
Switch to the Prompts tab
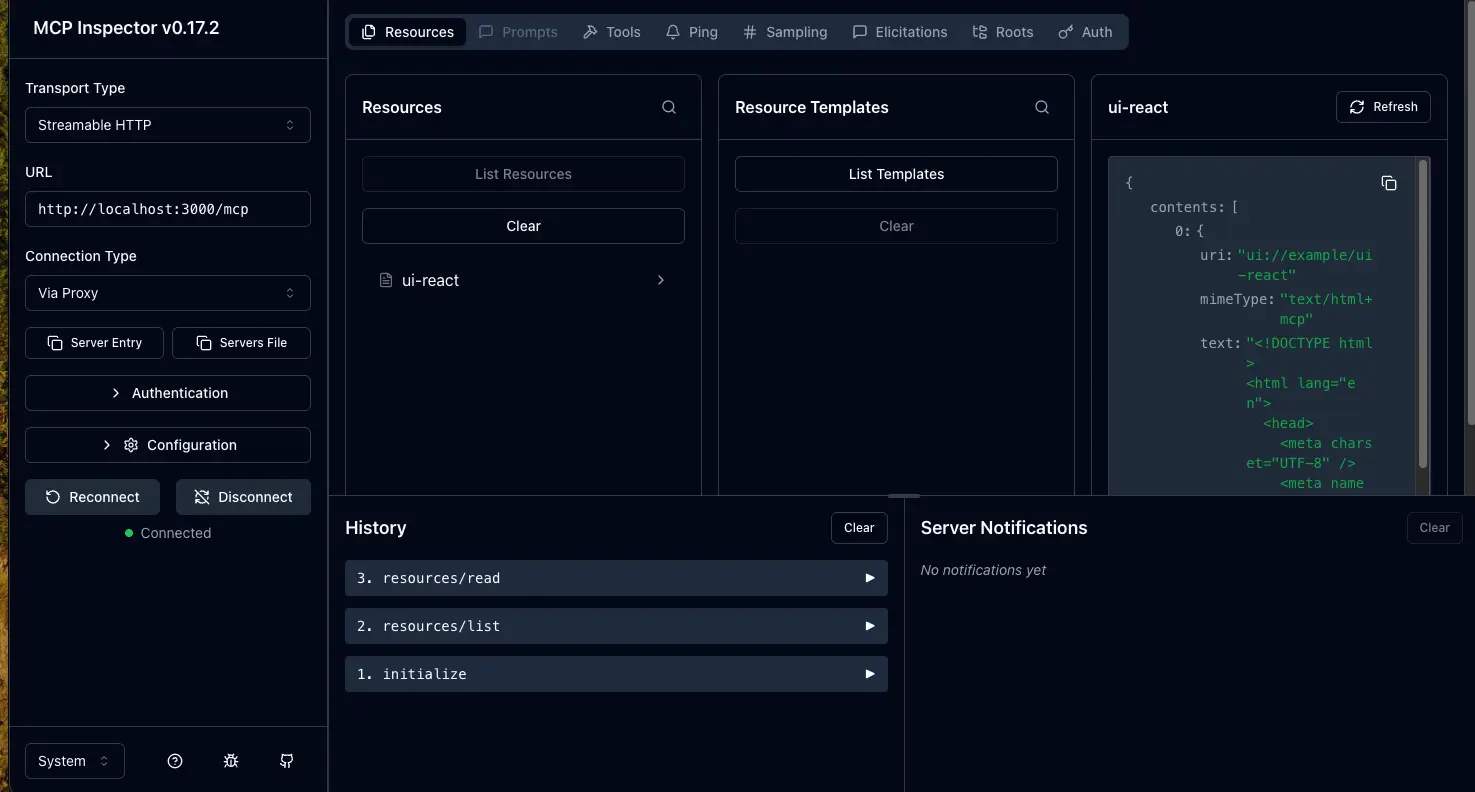tap(518, 32)
